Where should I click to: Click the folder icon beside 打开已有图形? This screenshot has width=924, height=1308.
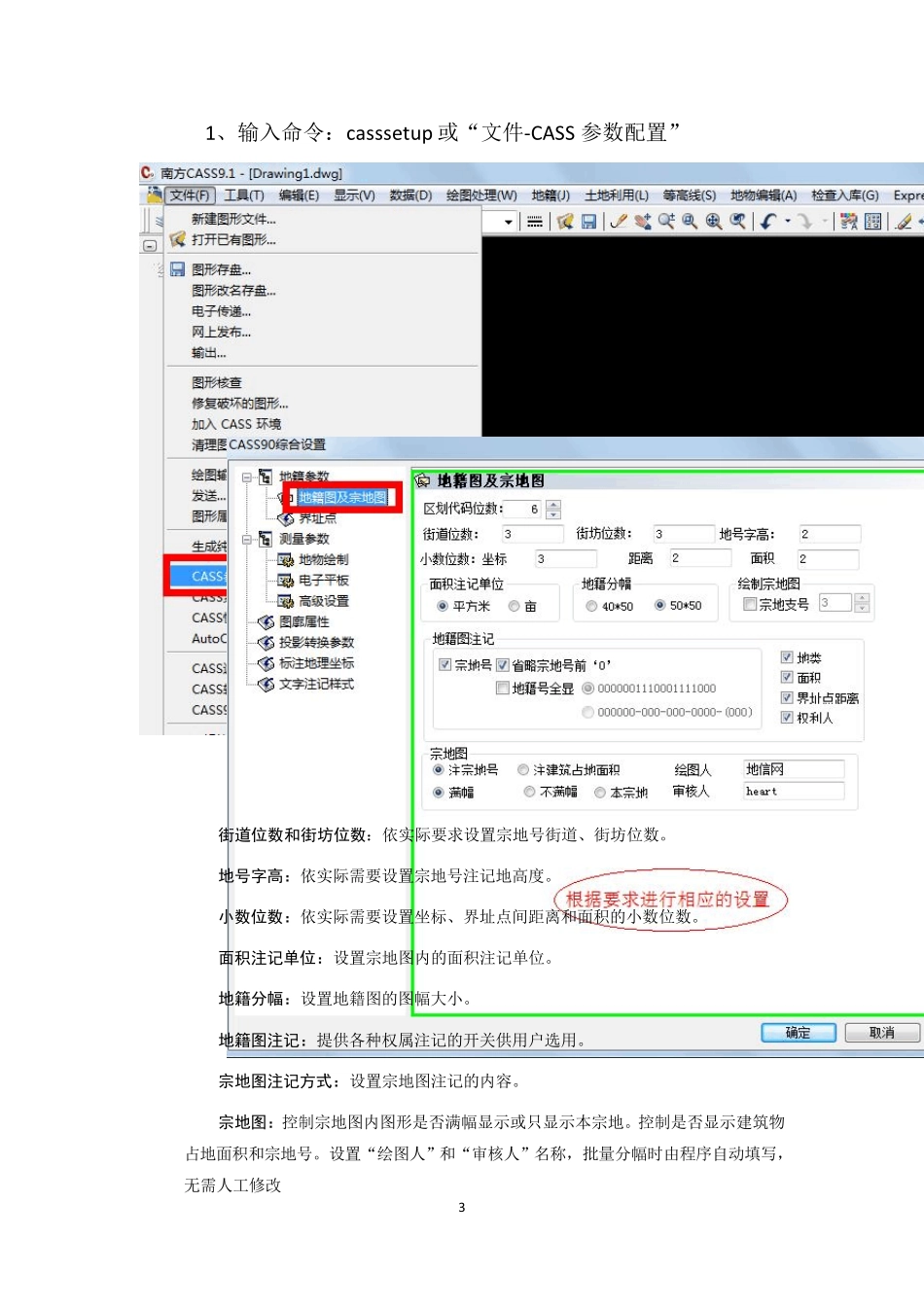pyautogui.click(x=177, y=239)
